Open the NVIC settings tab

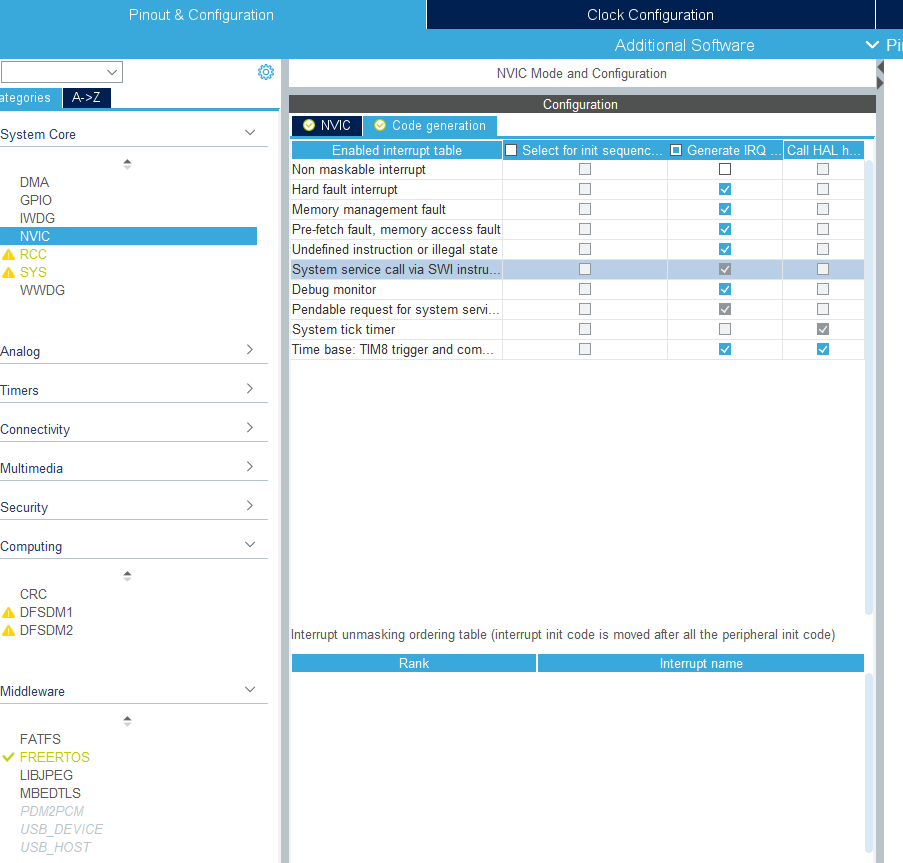[x=327, y=126]
